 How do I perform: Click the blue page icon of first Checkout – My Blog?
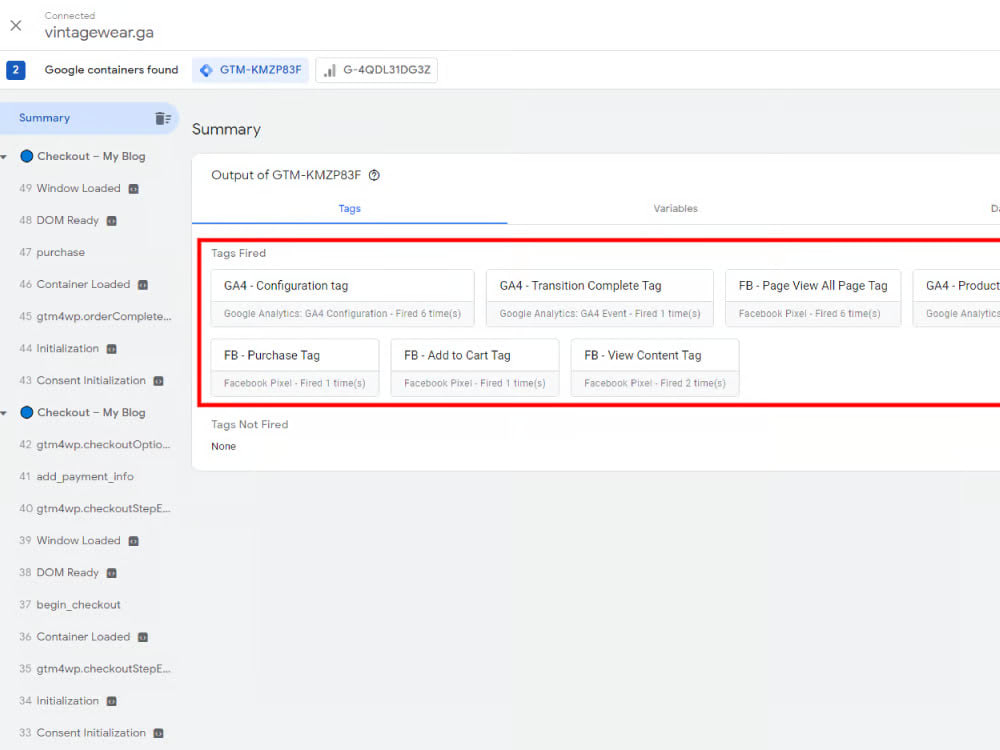[x=27, y=156]
